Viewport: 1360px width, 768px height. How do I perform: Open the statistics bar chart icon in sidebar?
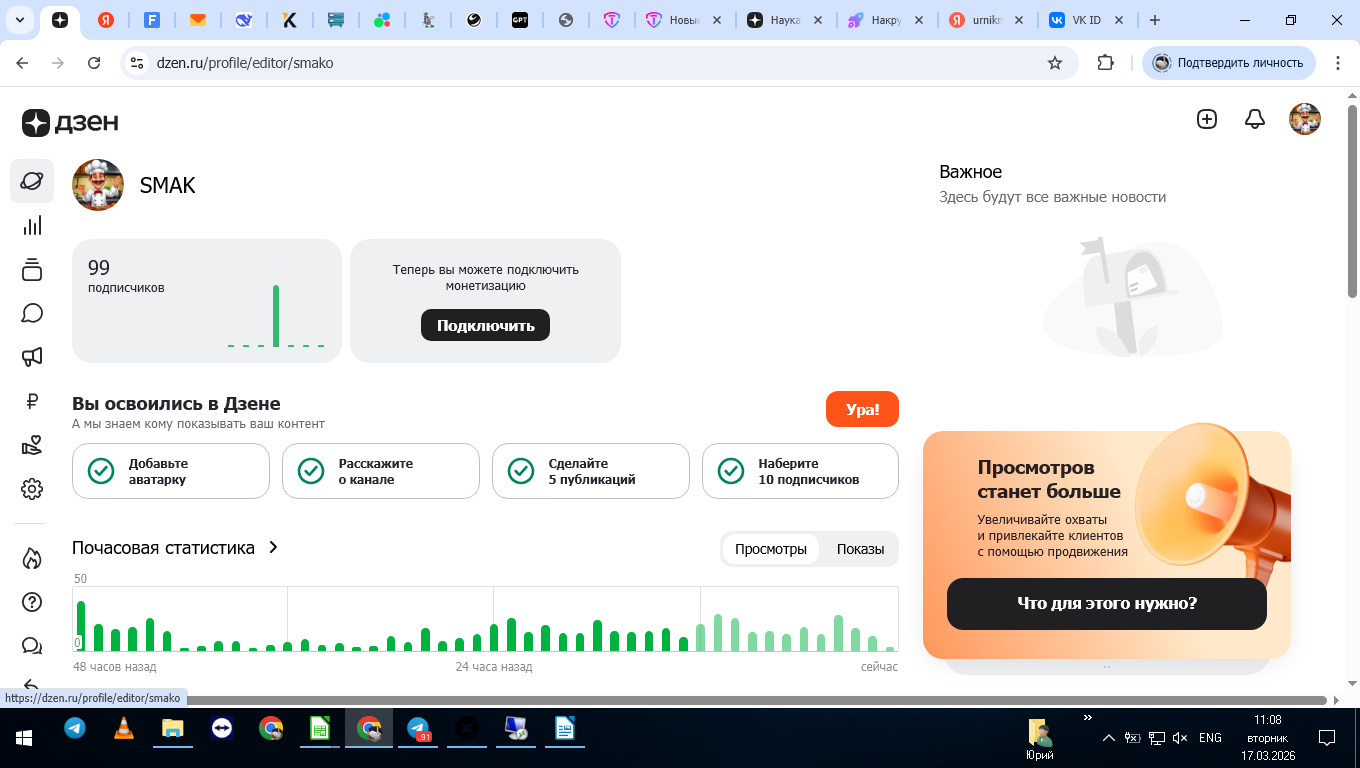click(x=32, y=225)
